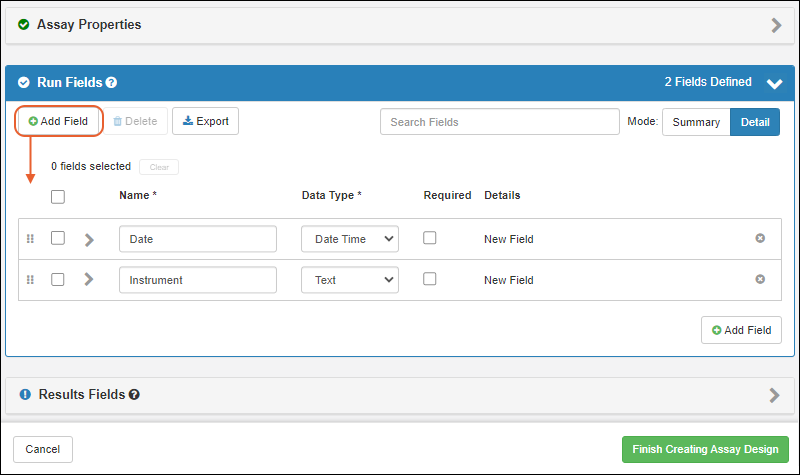Expand the Assay Properties panel
This screenshot has width=800, height=475.
click(776, 25)
